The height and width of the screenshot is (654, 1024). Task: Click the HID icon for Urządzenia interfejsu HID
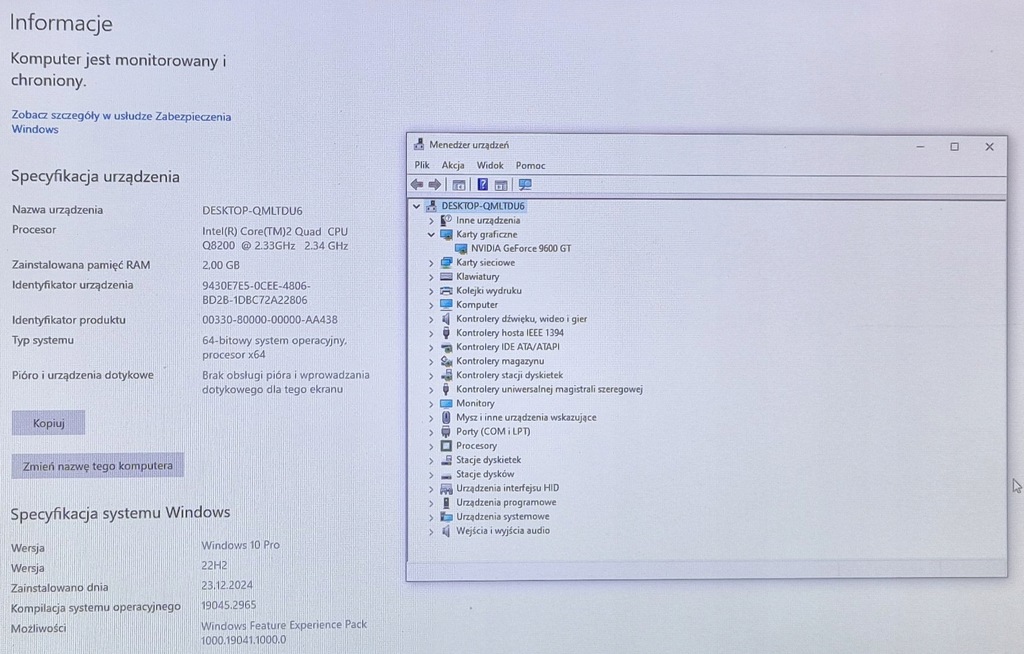tap(446, 488)
